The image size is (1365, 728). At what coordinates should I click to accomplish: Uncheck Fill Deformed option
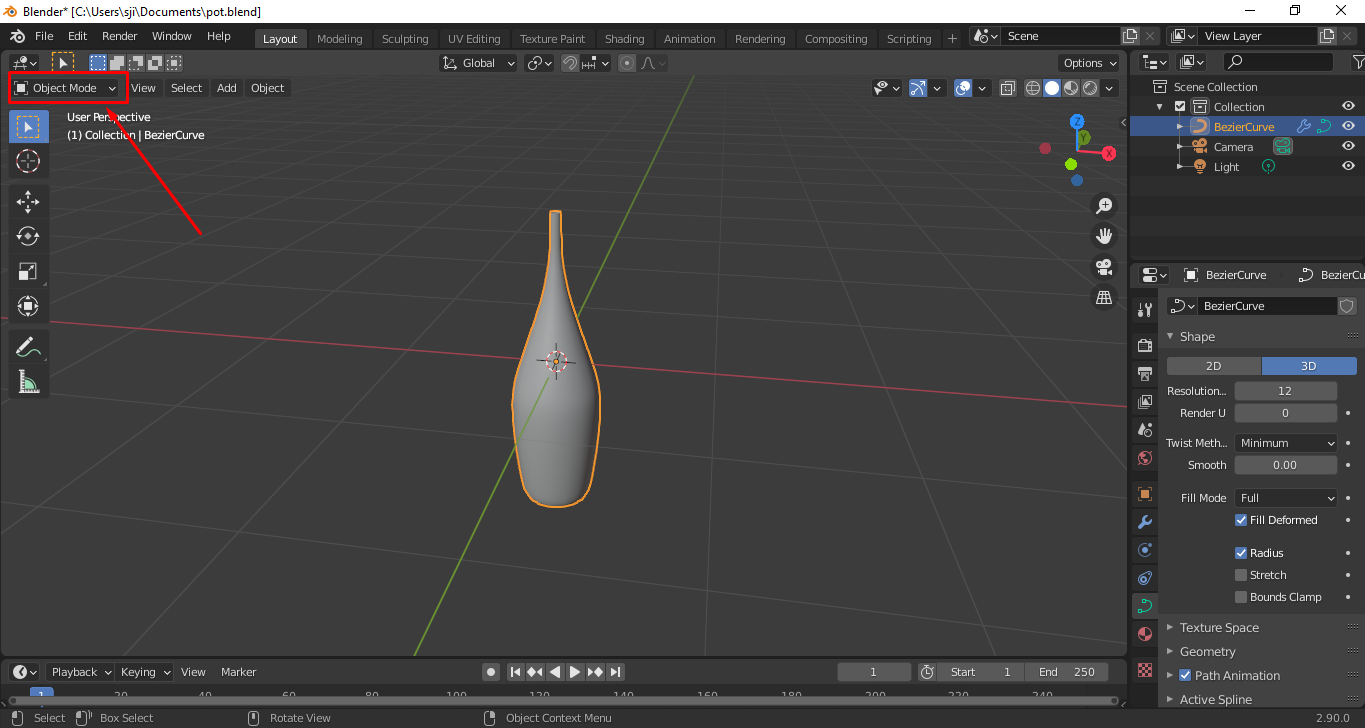click(1240, 519)
